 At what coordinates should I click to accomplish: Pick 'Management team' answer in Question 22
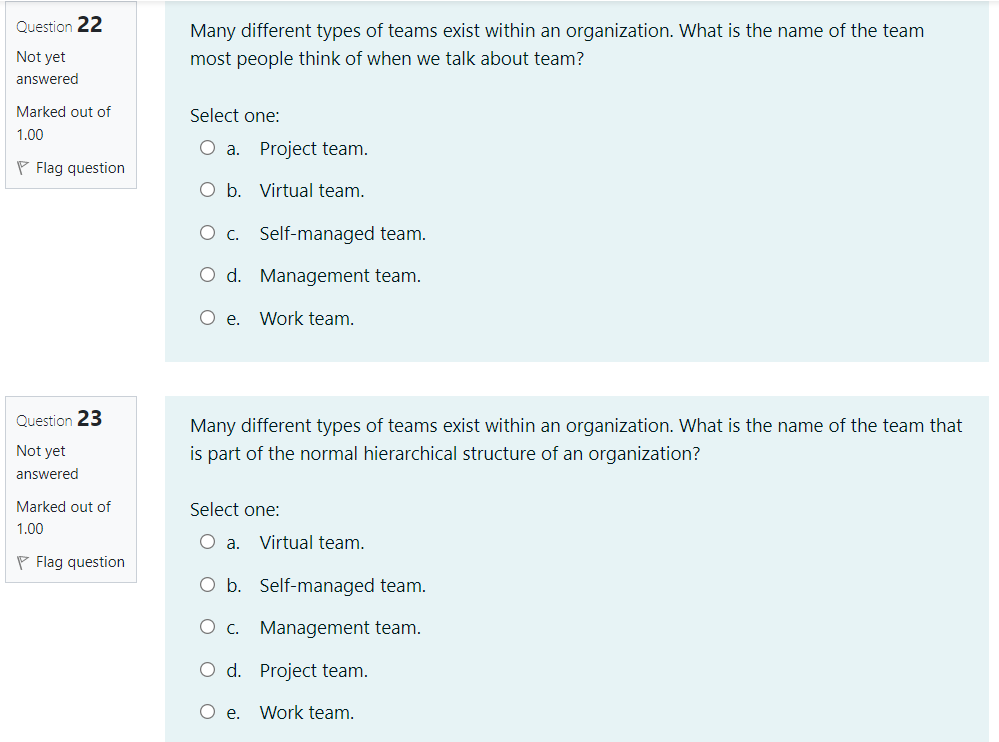[x=207, y=274]
